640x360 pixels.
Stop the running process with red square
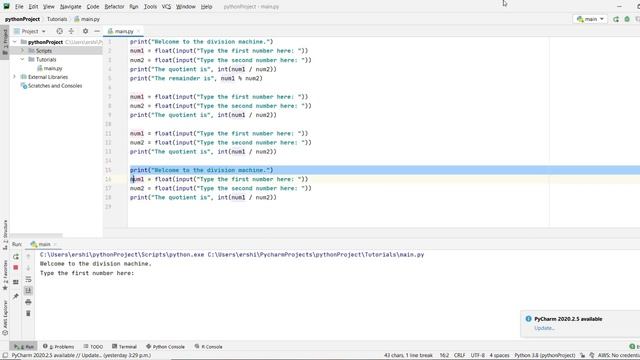point(16,268)
